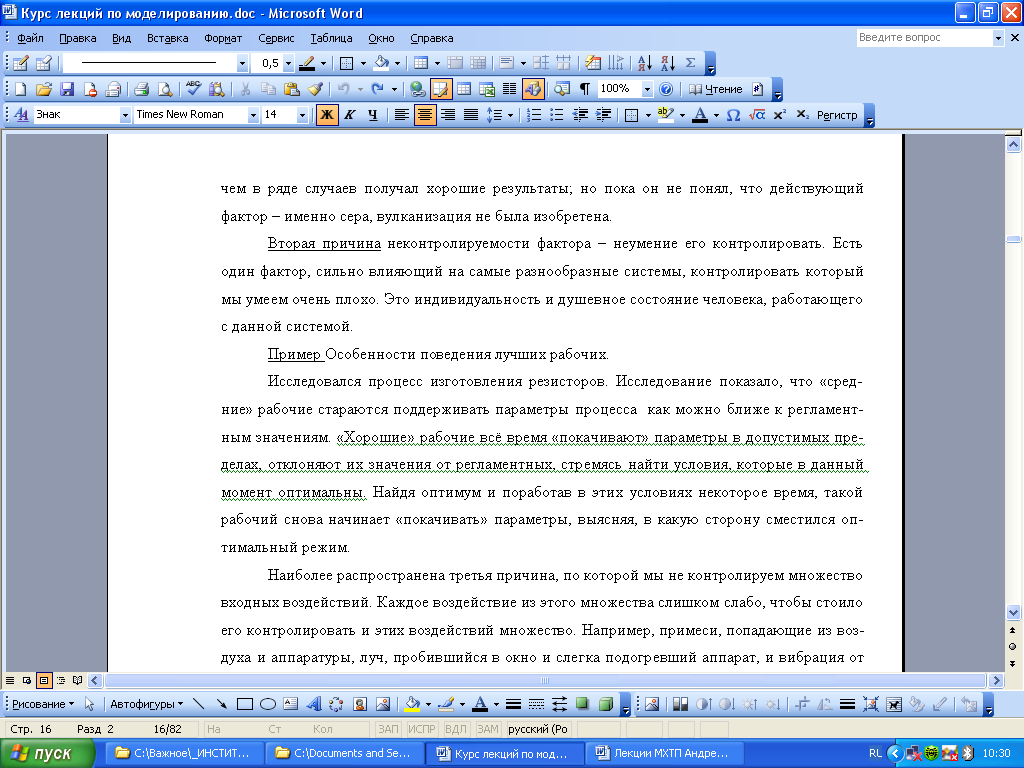
Task: Open the equation editor square root icon
Action: [756, 115]
